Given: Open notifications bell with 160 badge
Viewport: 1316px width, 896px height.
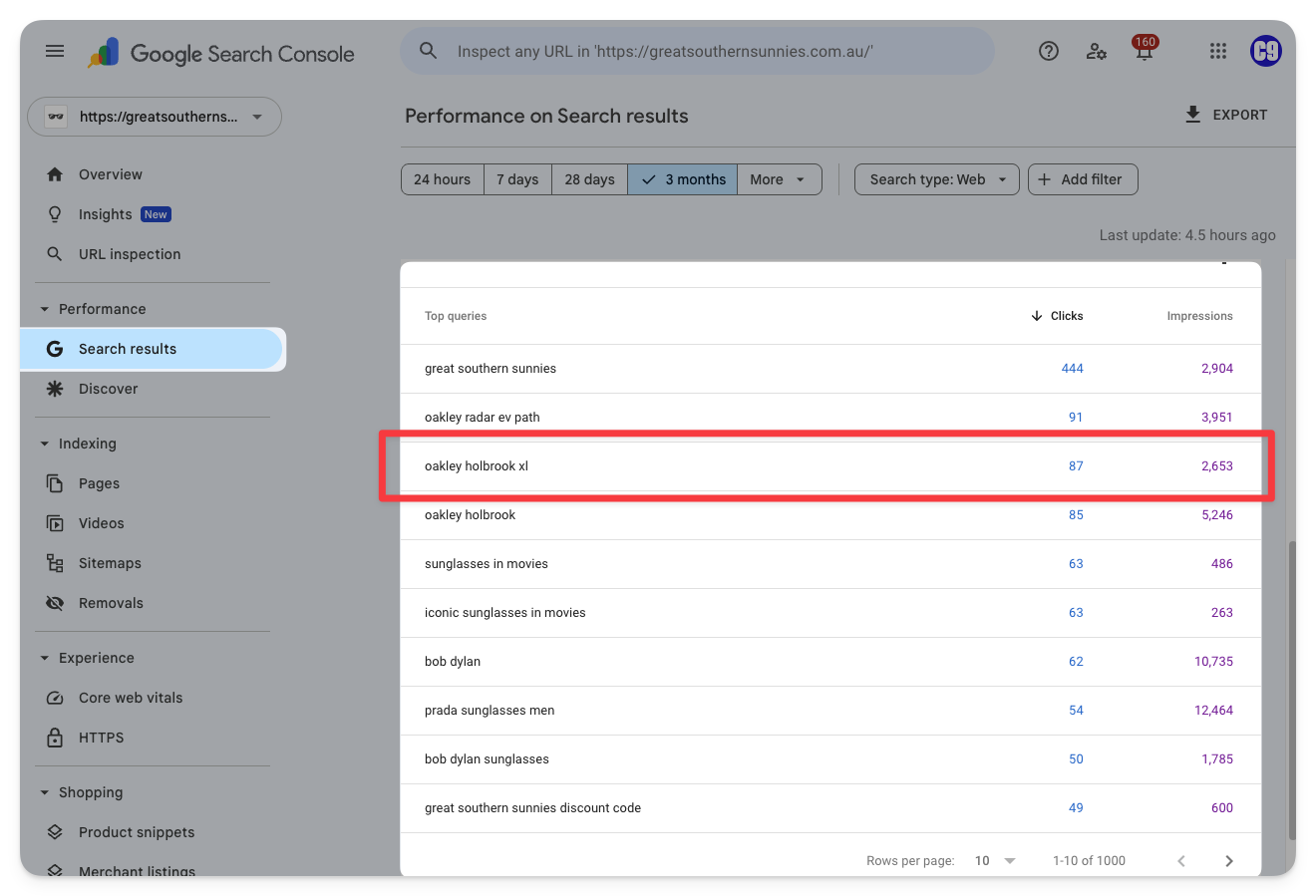Looking at the screenshot, I should click(1144, 52).
